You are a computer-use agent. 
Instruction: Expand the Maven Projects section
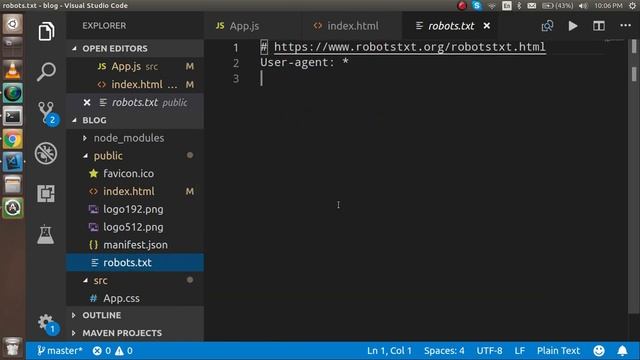click(135, 333)
